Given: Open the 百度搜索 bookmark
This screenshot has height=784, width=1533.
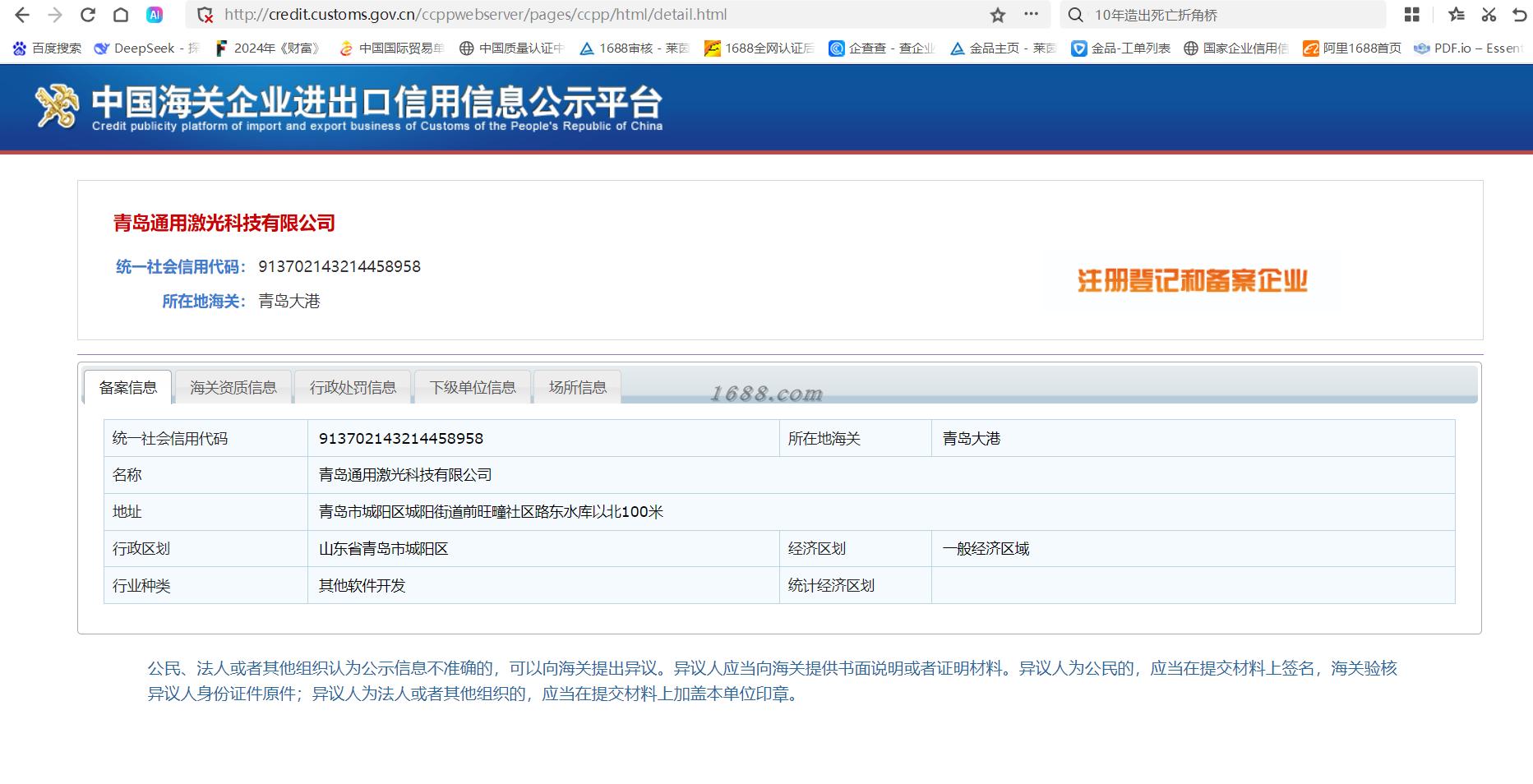Looking at the screenshot, I should click(x=48, y=48).
